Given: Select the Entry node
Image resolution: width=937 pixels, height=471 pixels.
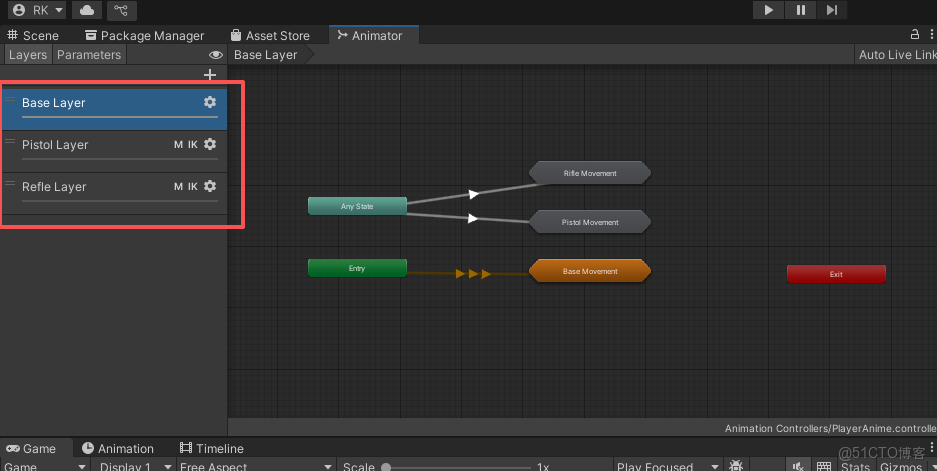Looking at the screenshot, I should (x=357, y=268).
